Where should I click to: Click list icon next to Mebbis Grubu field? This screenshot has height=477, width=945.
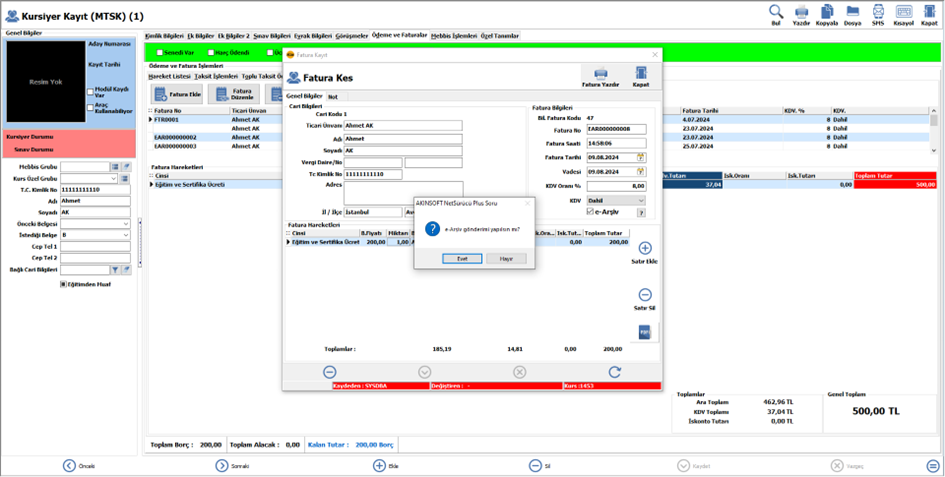point(116,167)
